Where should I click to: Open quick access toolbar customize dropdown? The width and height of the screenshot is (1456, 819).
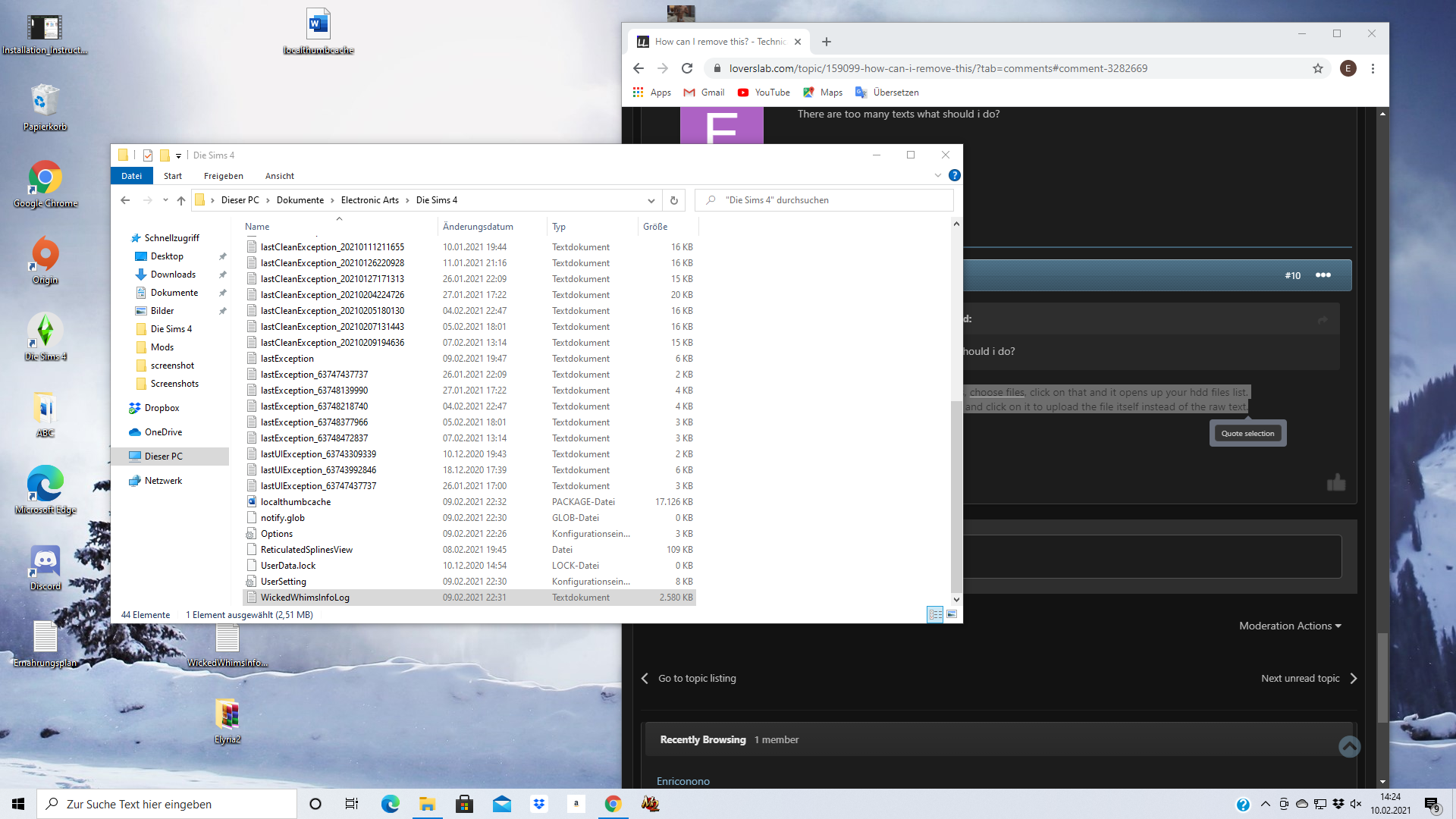(178, 155)
